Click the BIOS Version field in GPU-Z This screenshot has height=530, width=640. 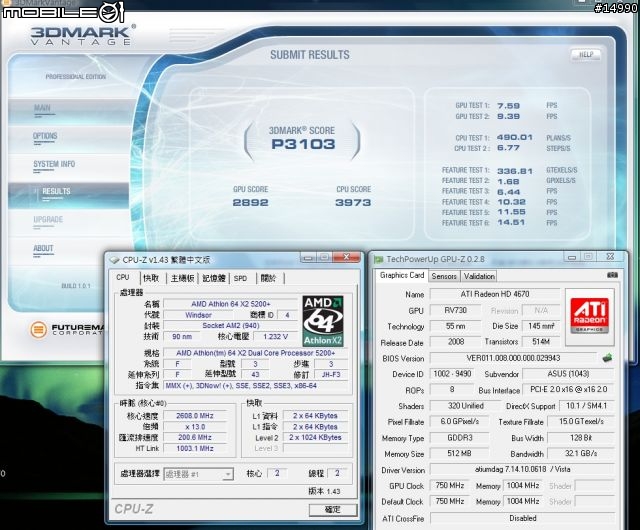pyautogui.click(x=513, y=358)
